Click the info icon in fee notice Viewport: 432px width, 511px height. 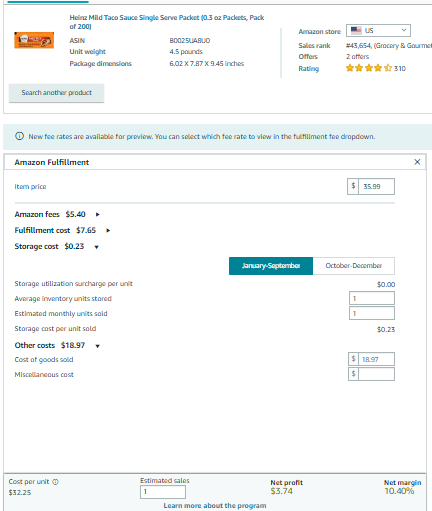(x=20, y=136)
